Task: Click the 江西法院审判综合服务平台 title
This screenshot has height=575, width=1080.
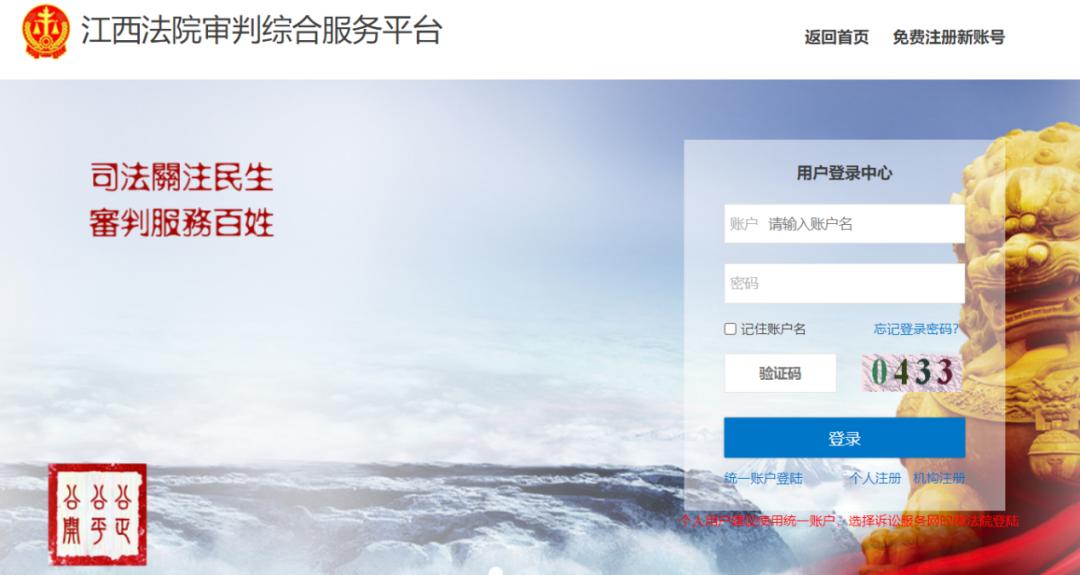Action: pyautogui.click(x=261, y=31)
